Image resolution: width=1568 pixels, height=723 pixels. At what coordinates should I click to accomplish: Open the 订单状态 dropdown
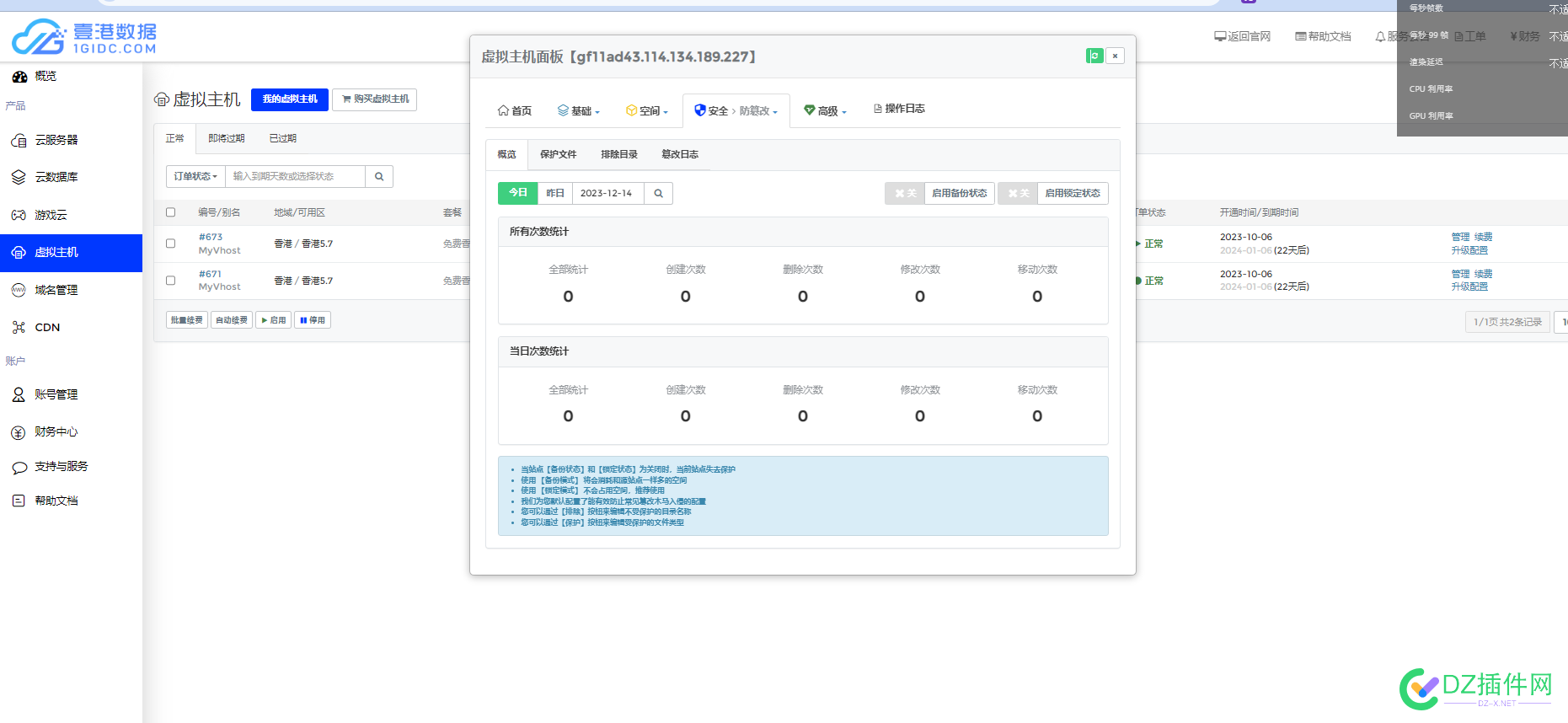[195, 176]
